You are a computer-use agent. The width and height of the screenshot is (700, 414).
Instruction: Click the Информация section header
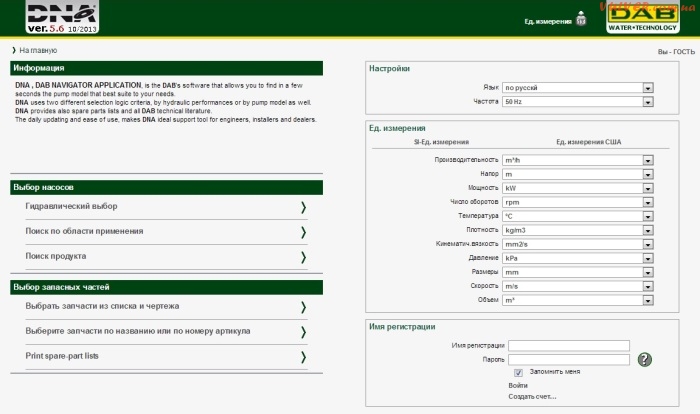pos(167,68)
